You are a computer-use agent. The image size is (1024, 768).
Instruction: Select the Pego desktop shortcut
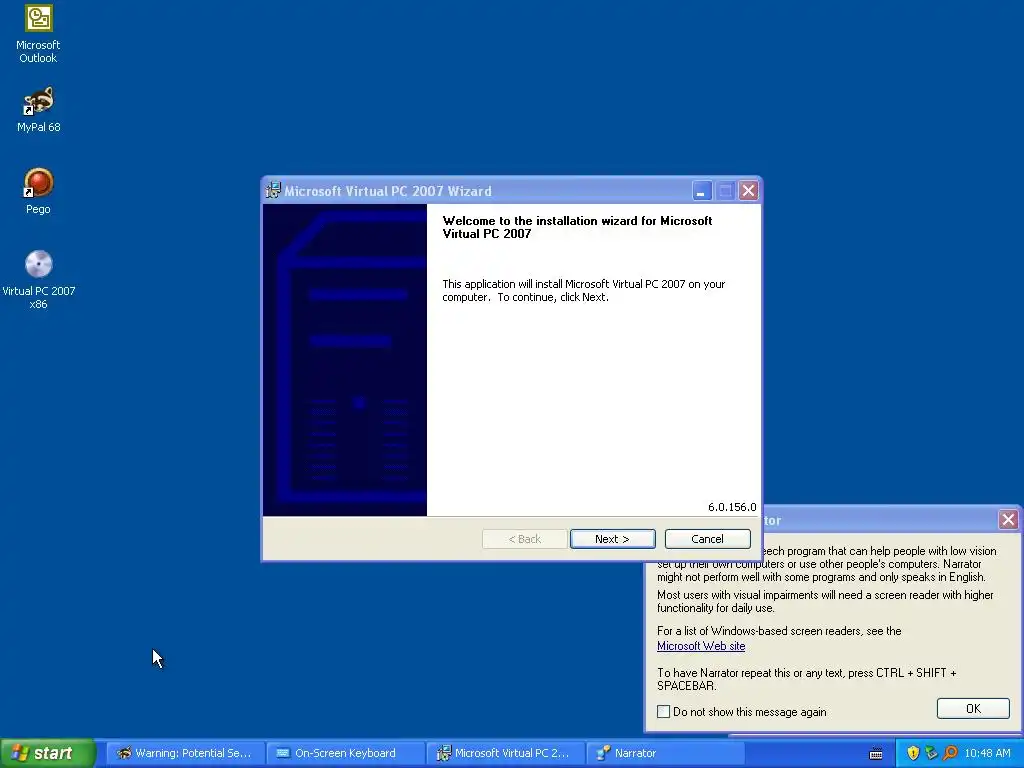point(39,191)
